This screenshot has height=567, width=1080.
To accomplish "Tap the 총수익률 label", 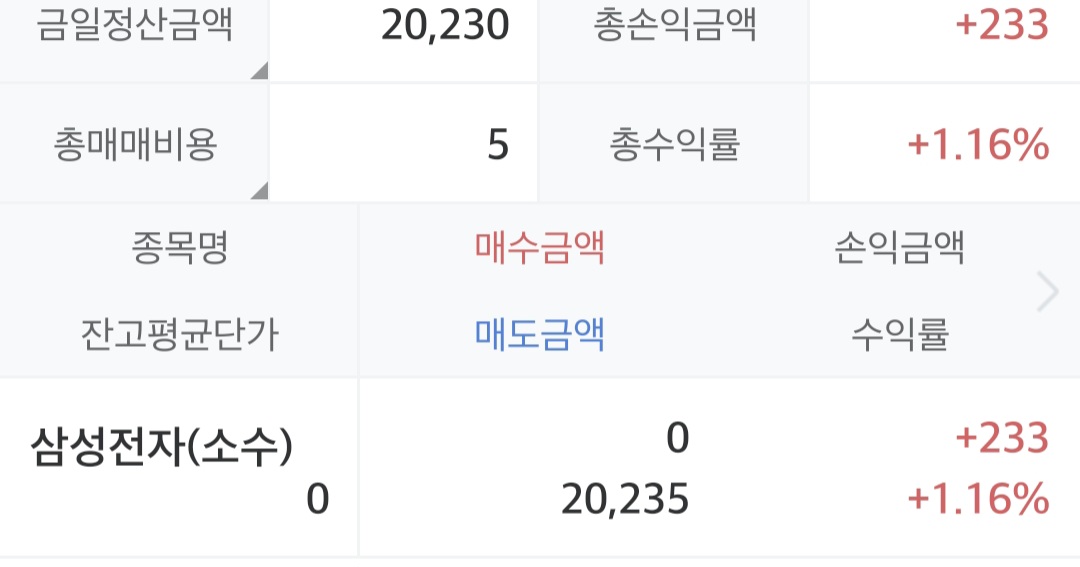I will [x=674, y=146].
